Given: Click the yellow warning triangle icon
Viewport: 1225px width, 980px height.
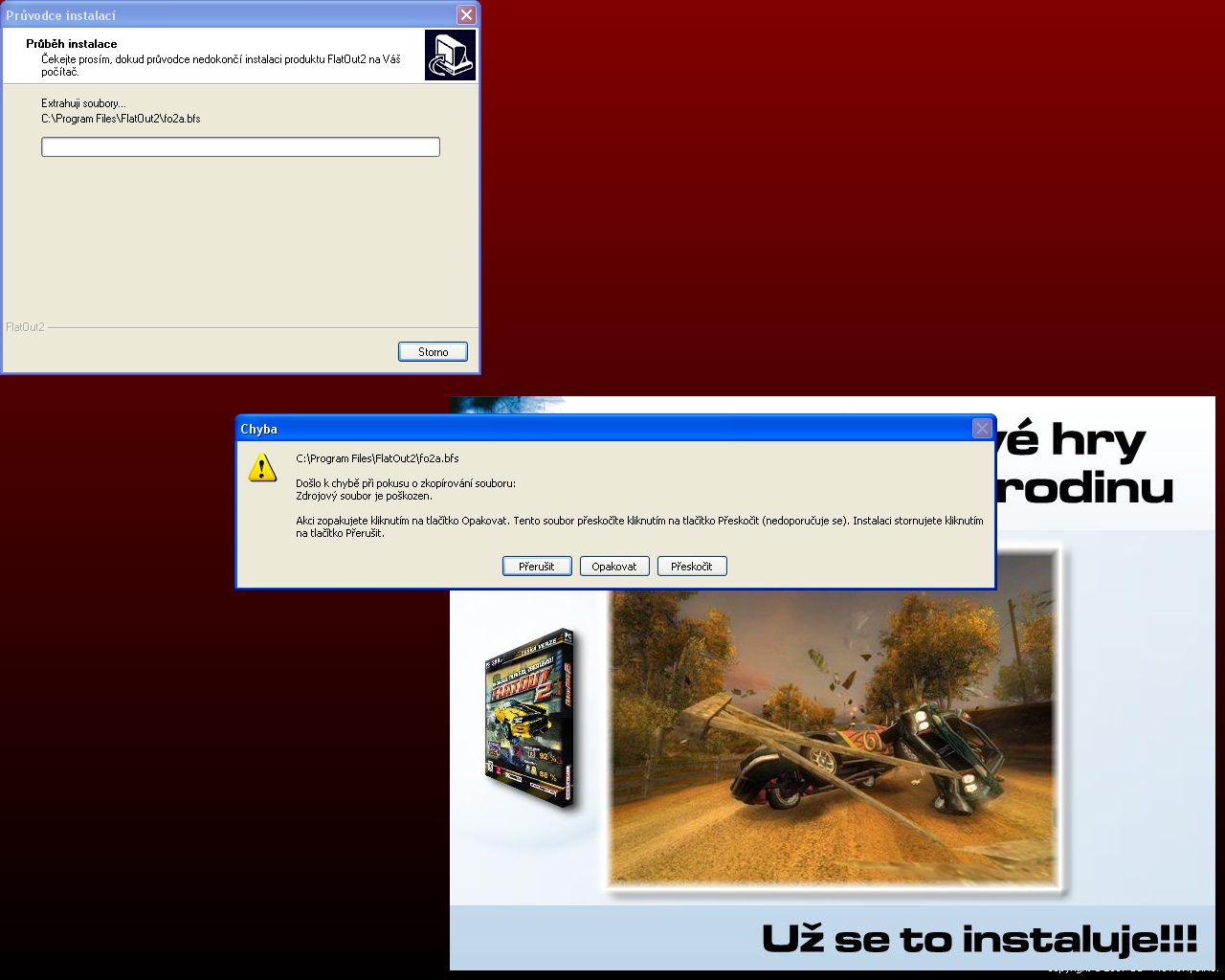Looking at the screenshot, I should point(261,468).
